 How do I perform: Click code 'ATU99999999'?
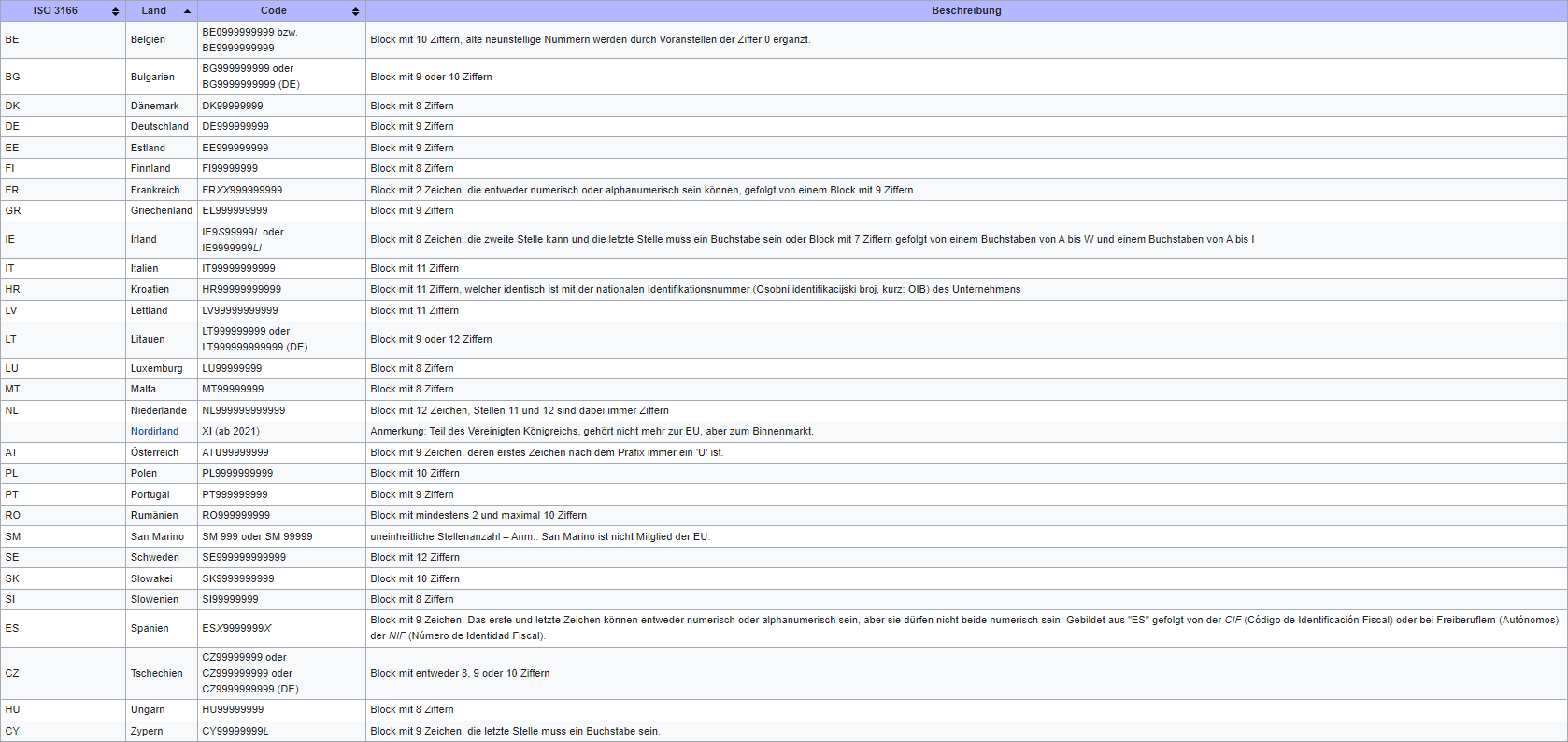[235, 452]
